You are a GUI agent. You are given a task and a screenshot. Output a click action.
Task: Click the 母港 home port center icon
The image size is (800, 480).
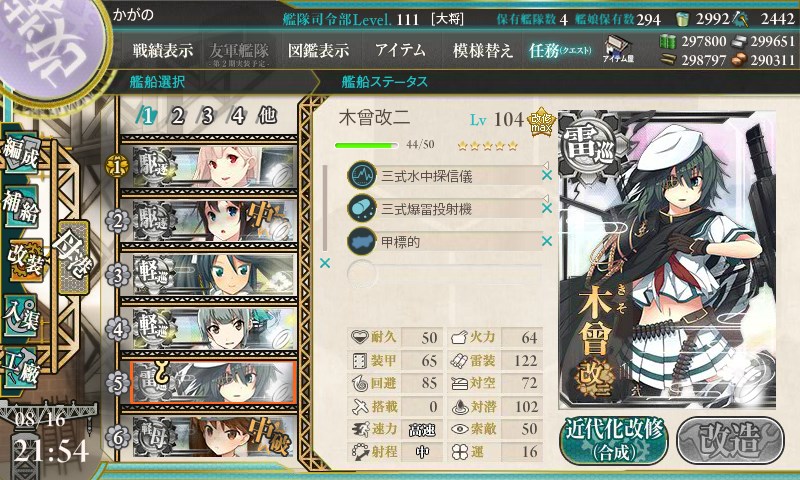(73, 257)
